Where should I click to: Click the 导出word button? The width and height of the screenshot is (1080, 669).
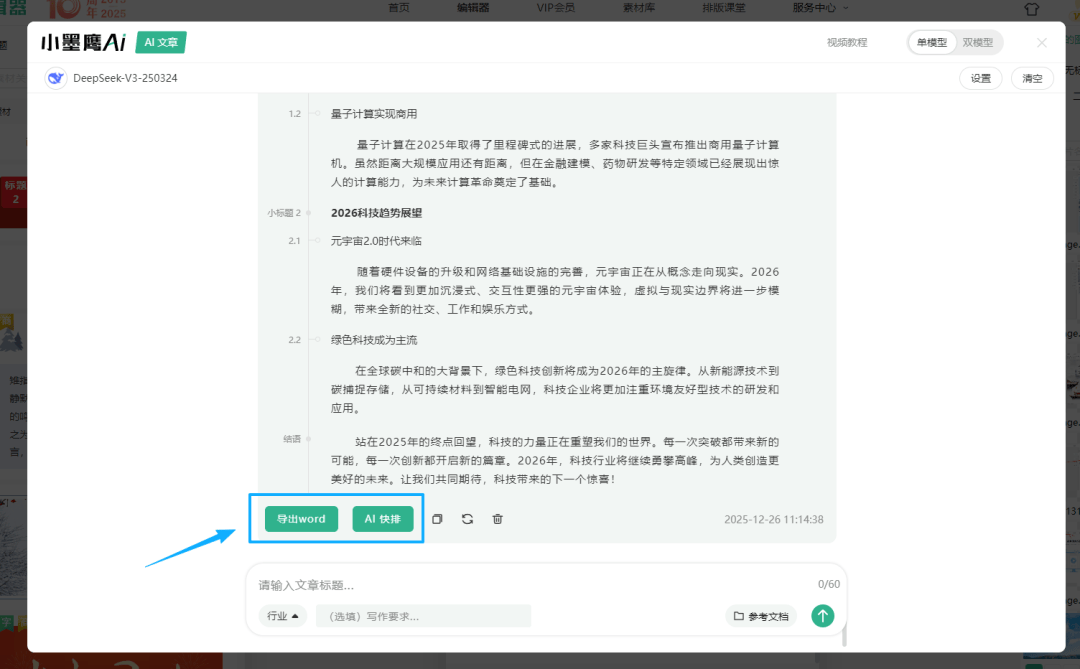click(x=301, y=519)
